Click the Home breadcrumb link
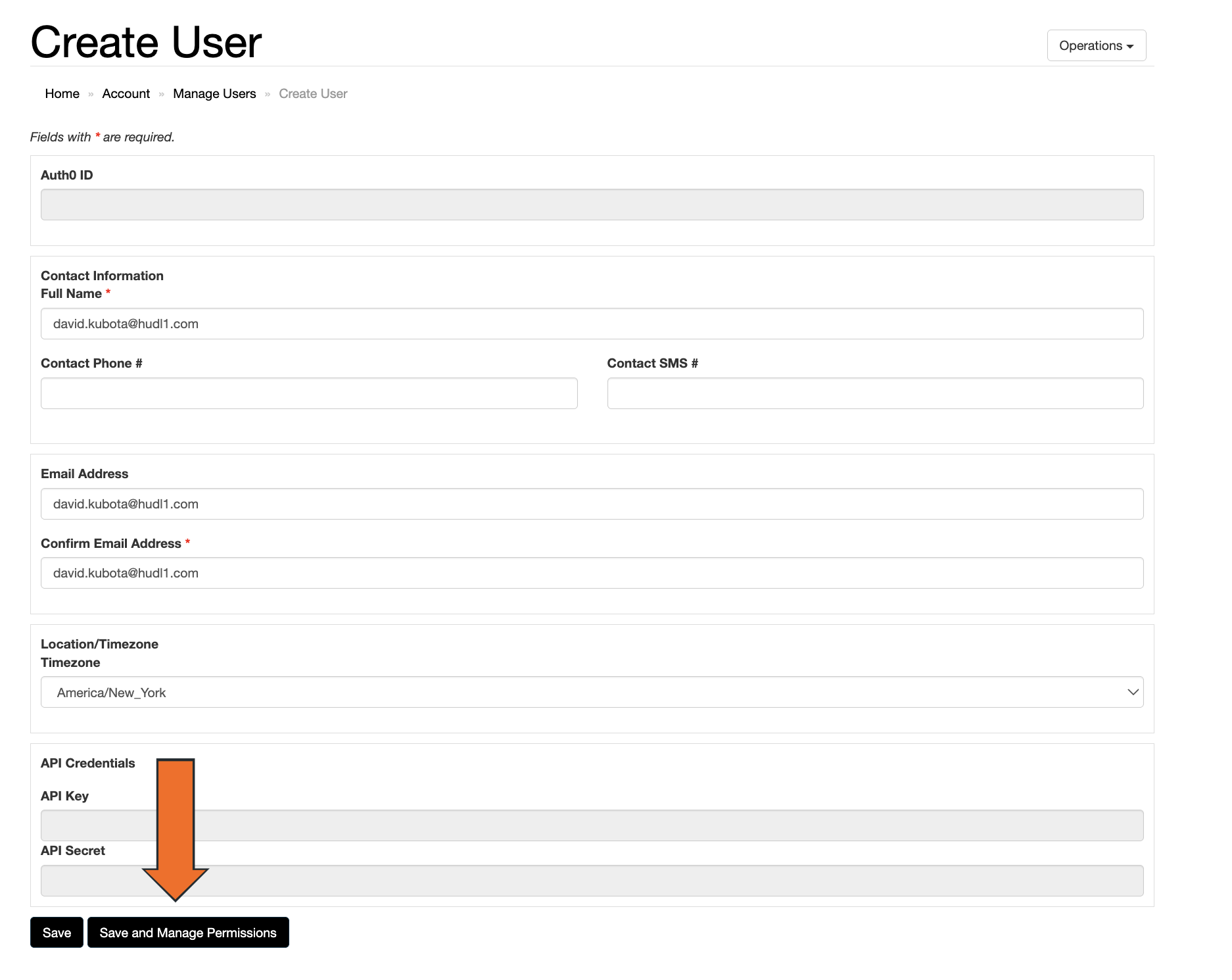The image size is (1232, 980). [61, 93]
